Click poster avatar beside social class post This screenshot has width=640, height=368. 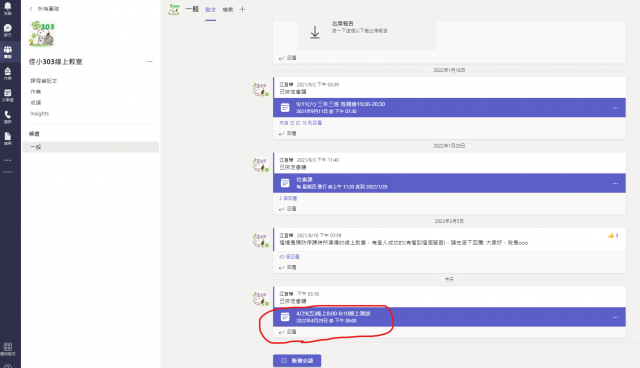[260, 165]
